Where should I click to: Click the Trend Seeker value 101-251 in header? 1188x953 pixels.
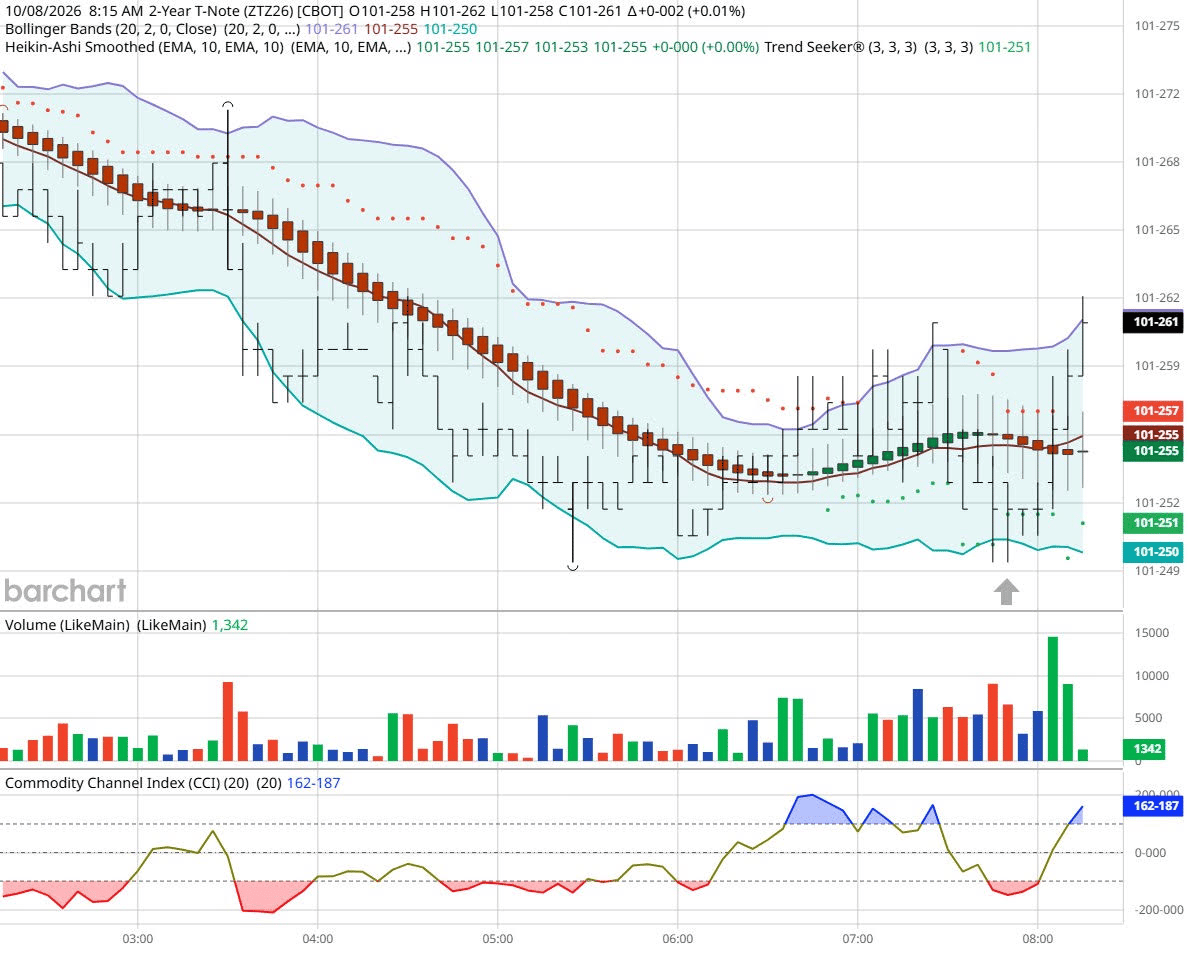tap(1004, 47)
